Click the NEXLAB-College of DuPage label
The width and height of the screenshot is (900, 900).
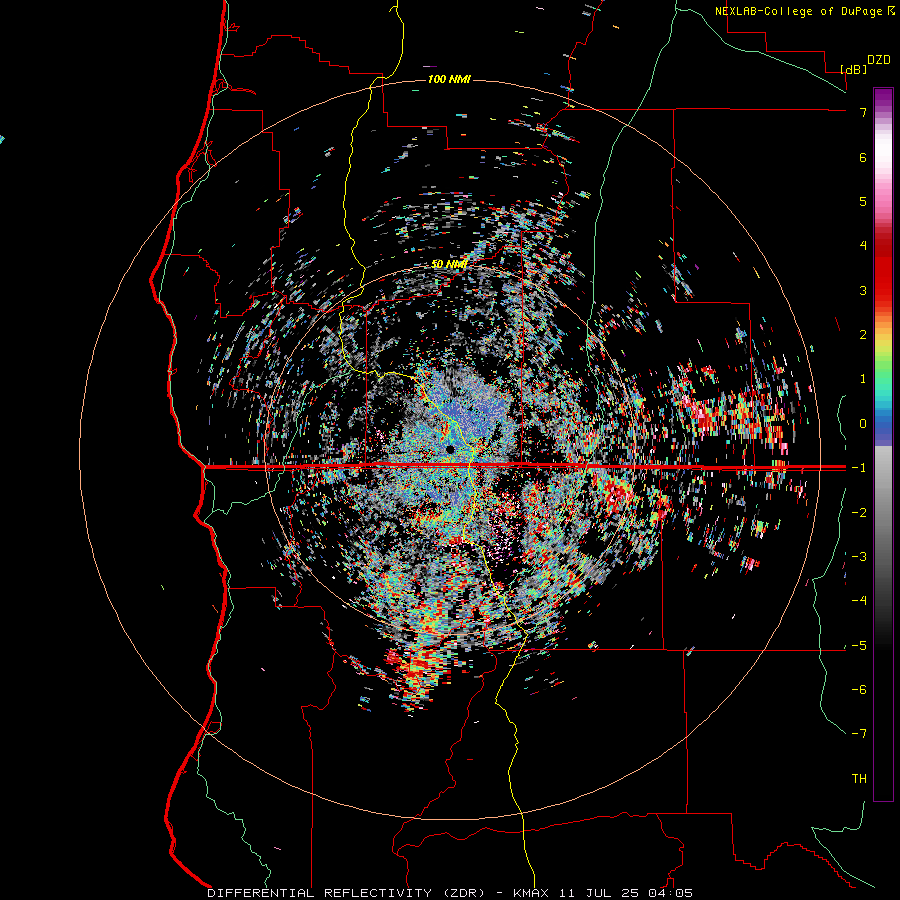pyautogui.click(x=798, y=11)
